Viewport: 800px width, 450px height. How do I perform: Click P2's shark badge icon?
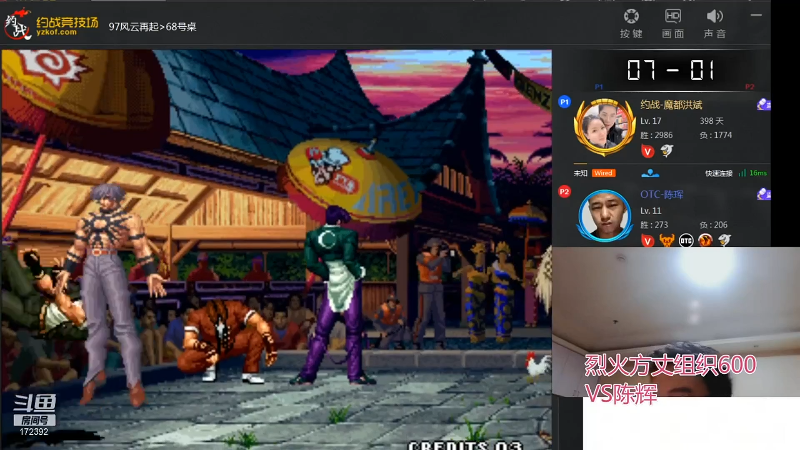[x=724, y=240]
